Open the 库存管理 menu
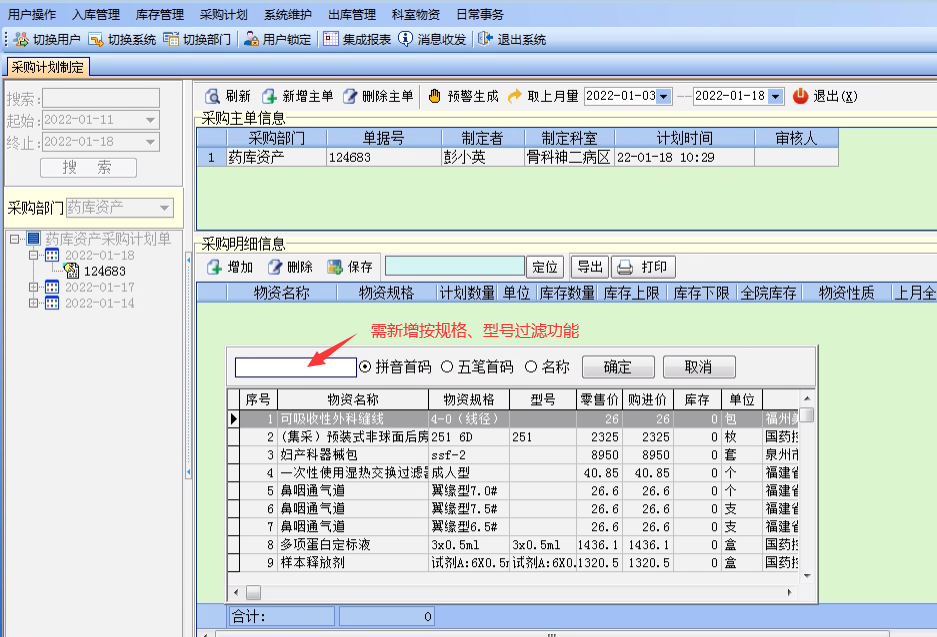 point(160,14)
